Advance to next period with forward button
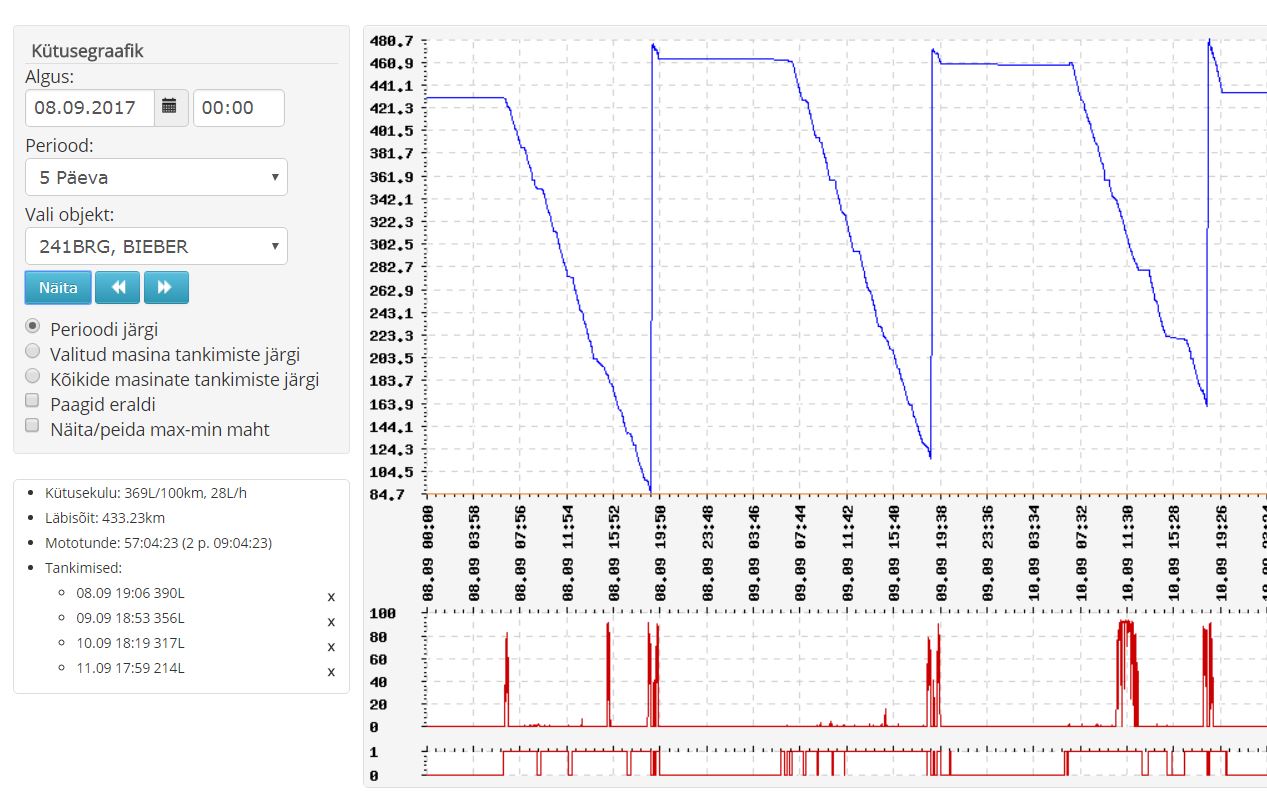Image resolution: width=1267 pixels, height=802 pixels. coord(166,287)
